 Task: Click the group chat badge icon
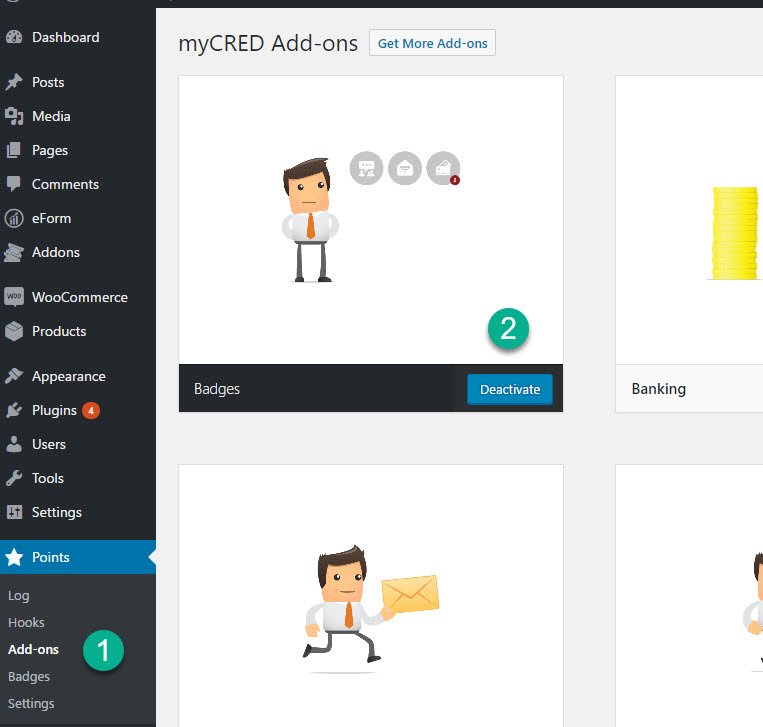pos(366,168)
